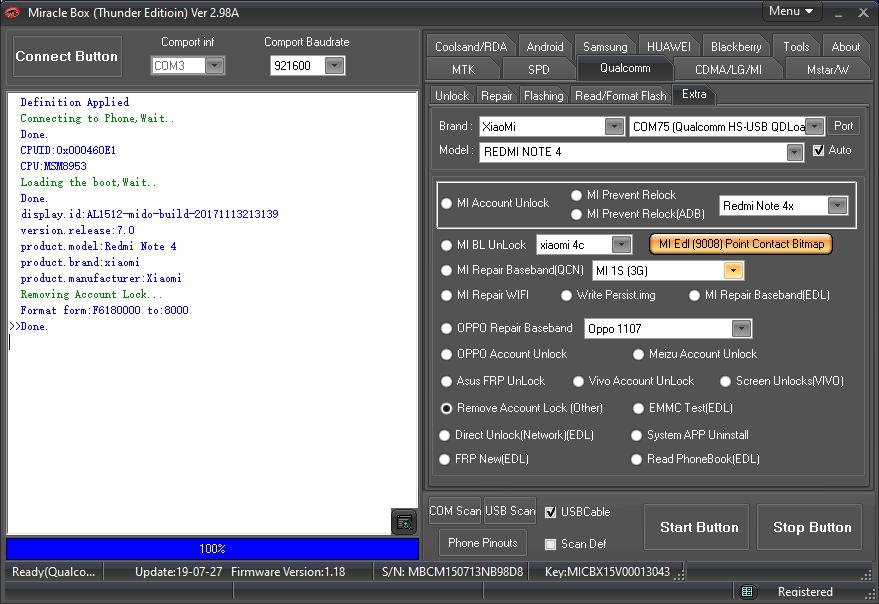
Task: Open the Comport Baudrate dropdown
Action: click(334, 66)
